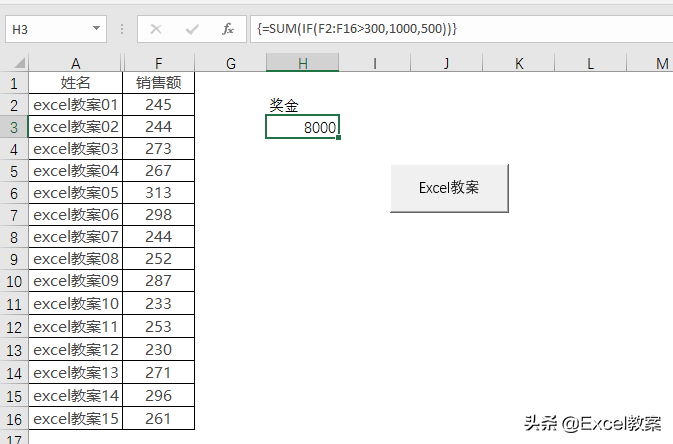The height and width of the screenshot is (444, 673).
Task: Click cell excel教案04
Action: 76,171
